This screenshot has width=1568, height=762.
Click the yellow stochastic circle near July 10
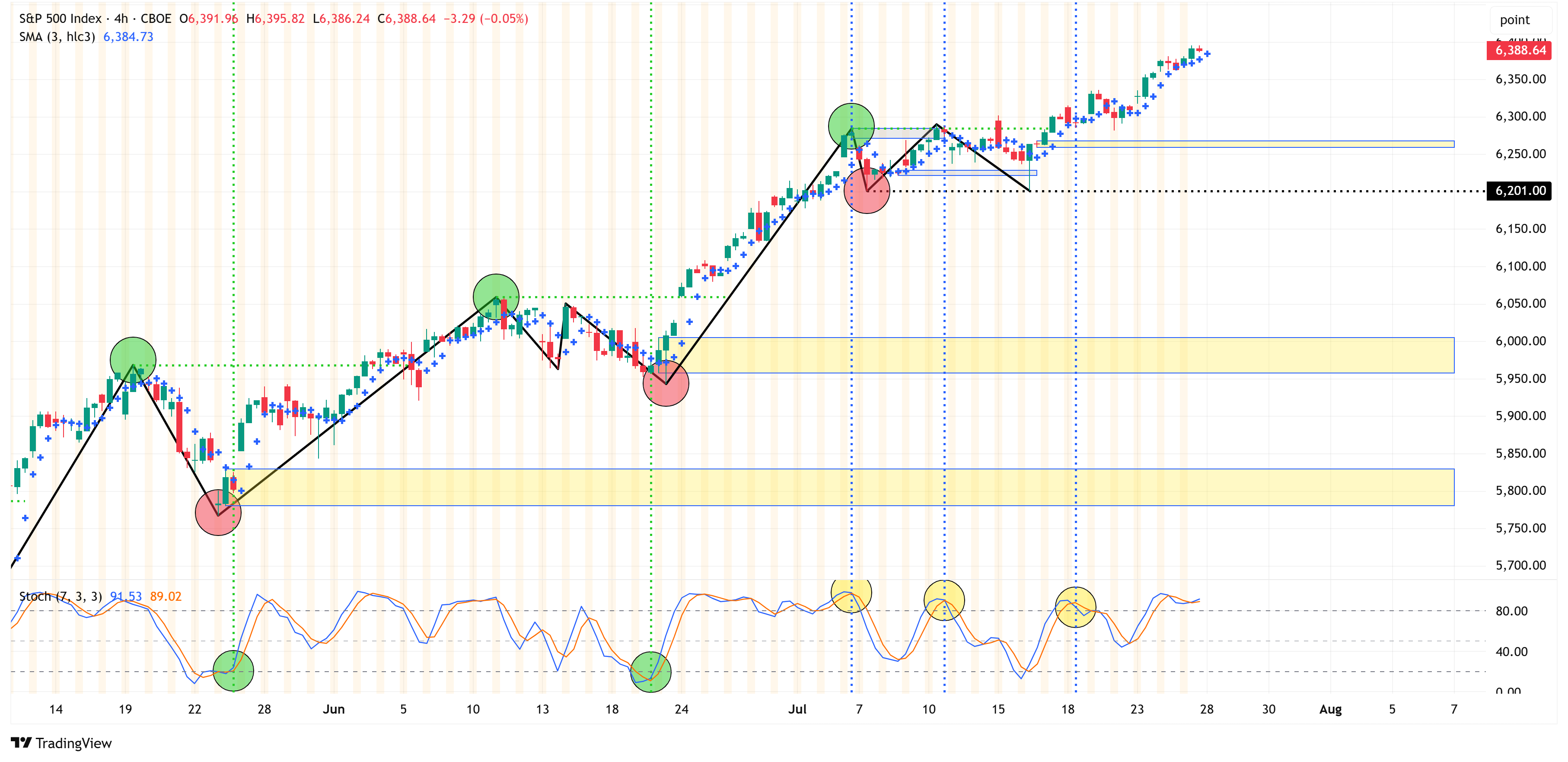coord(943,600)
